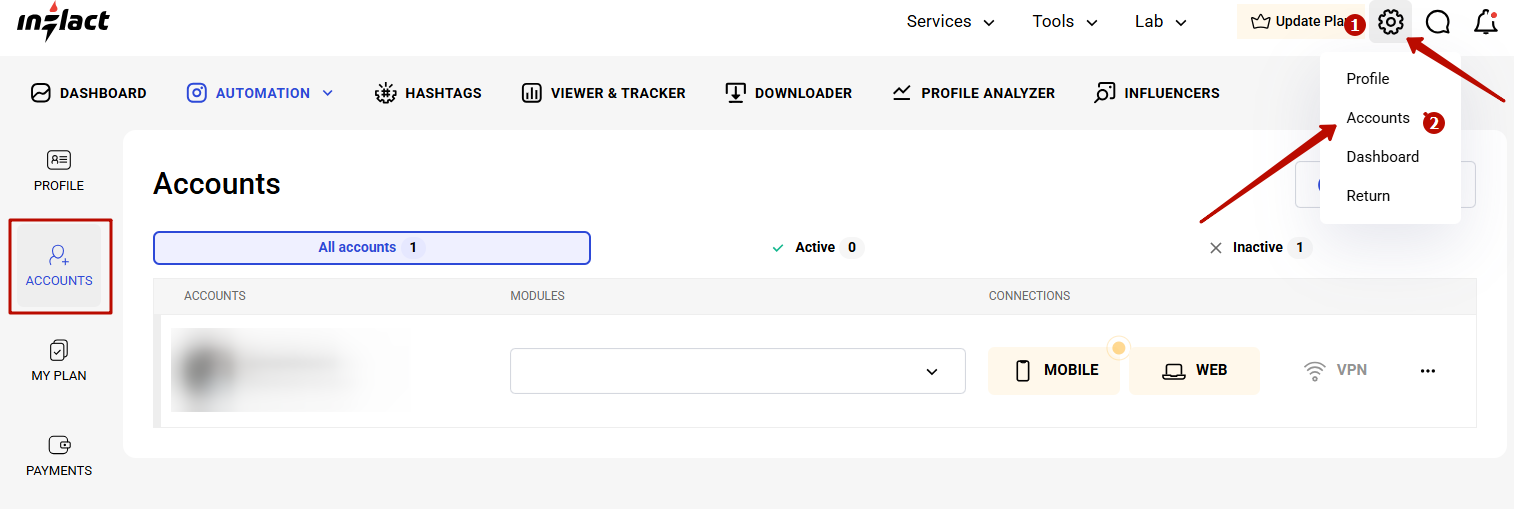1514x509 pixels.
Task: Open Payments in the sidebar
Action: point(59,456)
